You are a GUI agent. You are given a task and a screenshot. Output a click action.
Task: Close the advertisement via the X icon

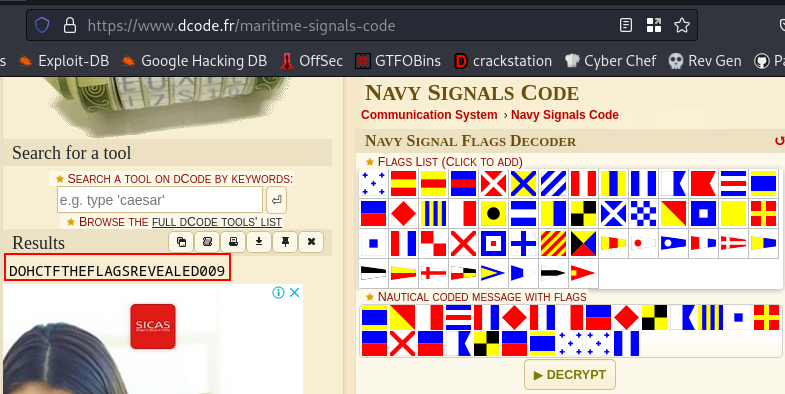pos(295,292)
